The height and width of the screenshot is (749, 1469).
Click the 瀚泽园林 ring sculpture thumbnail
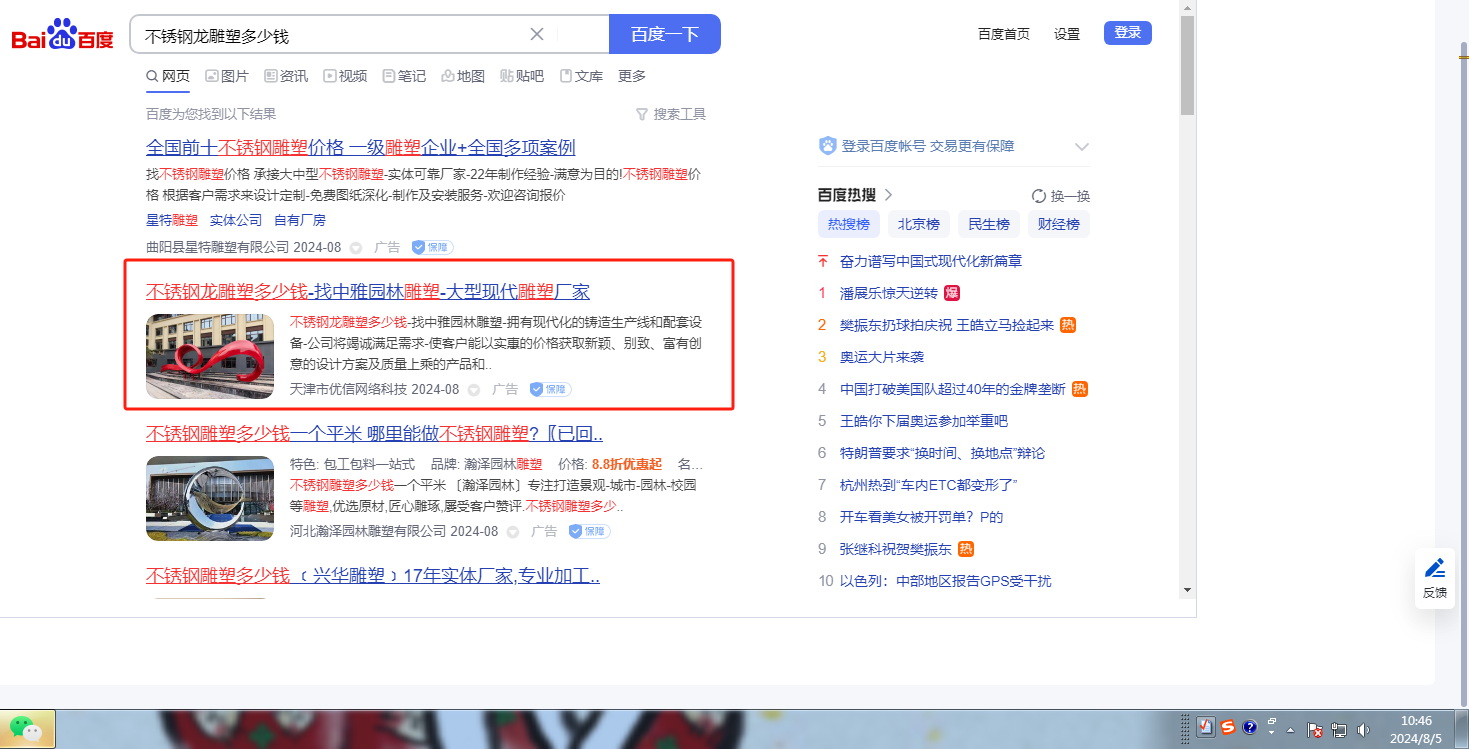(210, 498)
